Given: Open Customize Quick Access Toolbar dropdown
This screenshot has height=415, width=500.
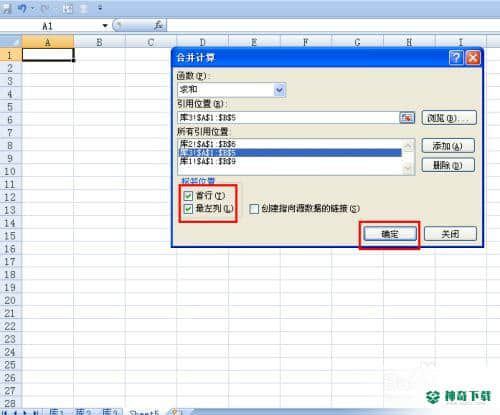Looking at the screenshot, I should click(100, 8).
